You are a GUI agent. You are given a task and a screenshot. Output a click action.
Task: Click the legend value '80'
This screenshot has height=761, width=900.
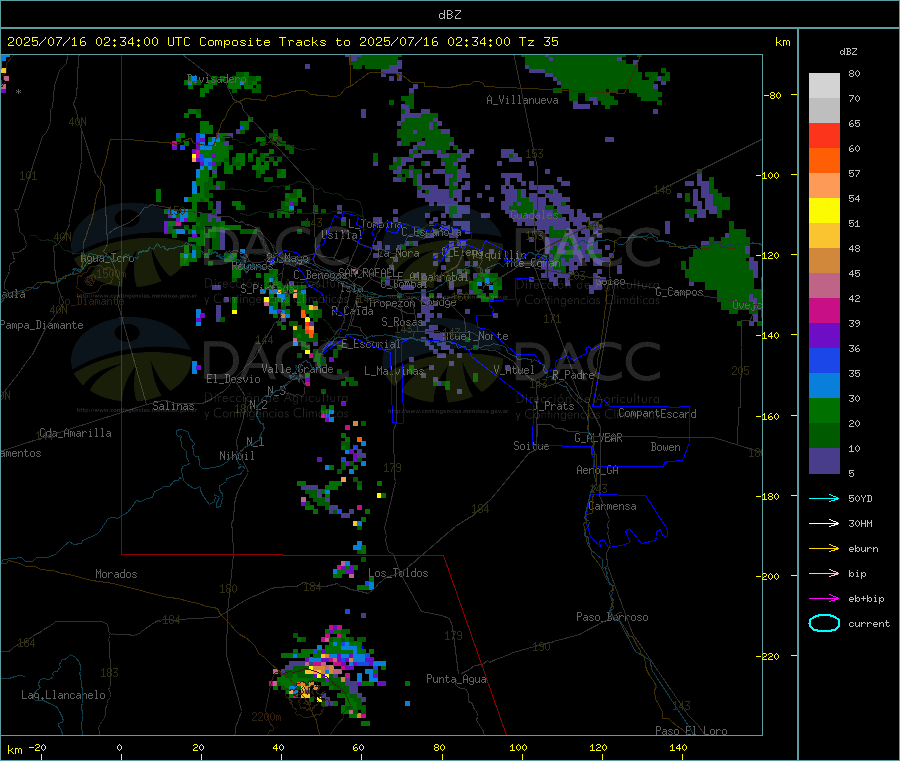coord(854,73)
